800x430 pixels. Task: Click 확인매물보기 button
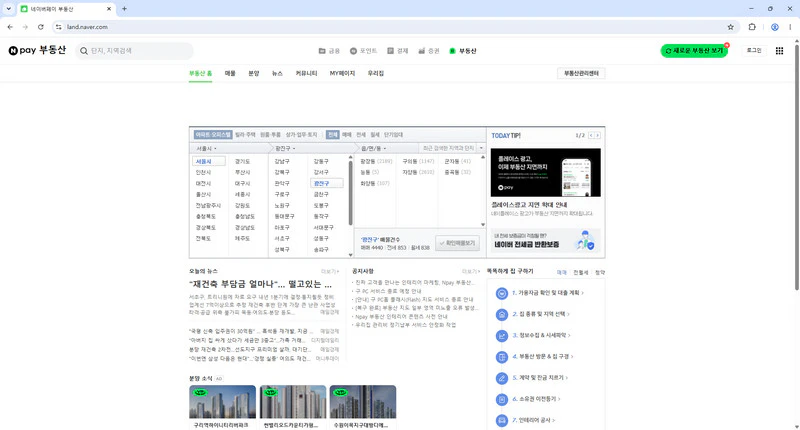[x=458, y=243]
